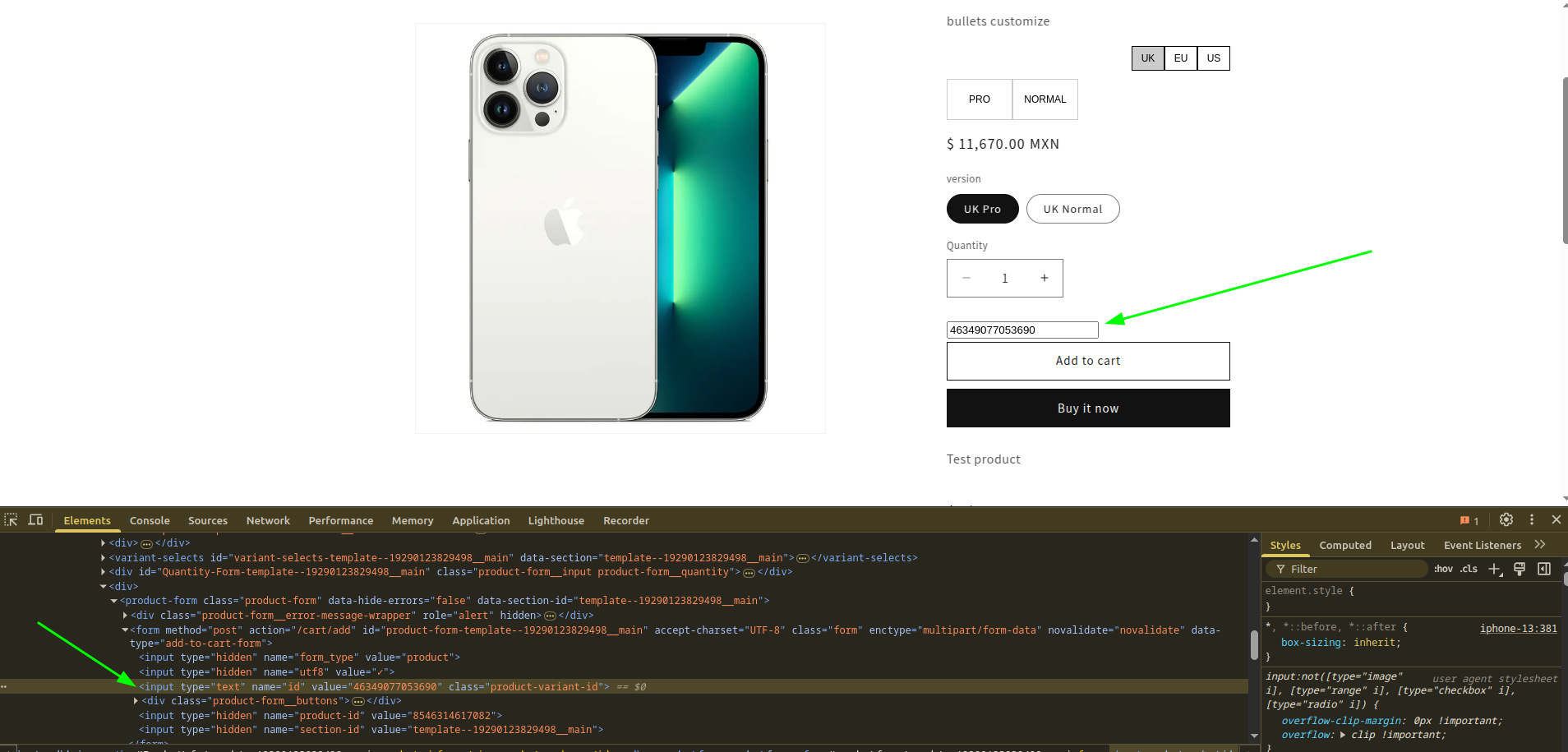Toggle the computed styles sidebar icon
Viewport: 1568px width, 752px height.
point(1544,569)
